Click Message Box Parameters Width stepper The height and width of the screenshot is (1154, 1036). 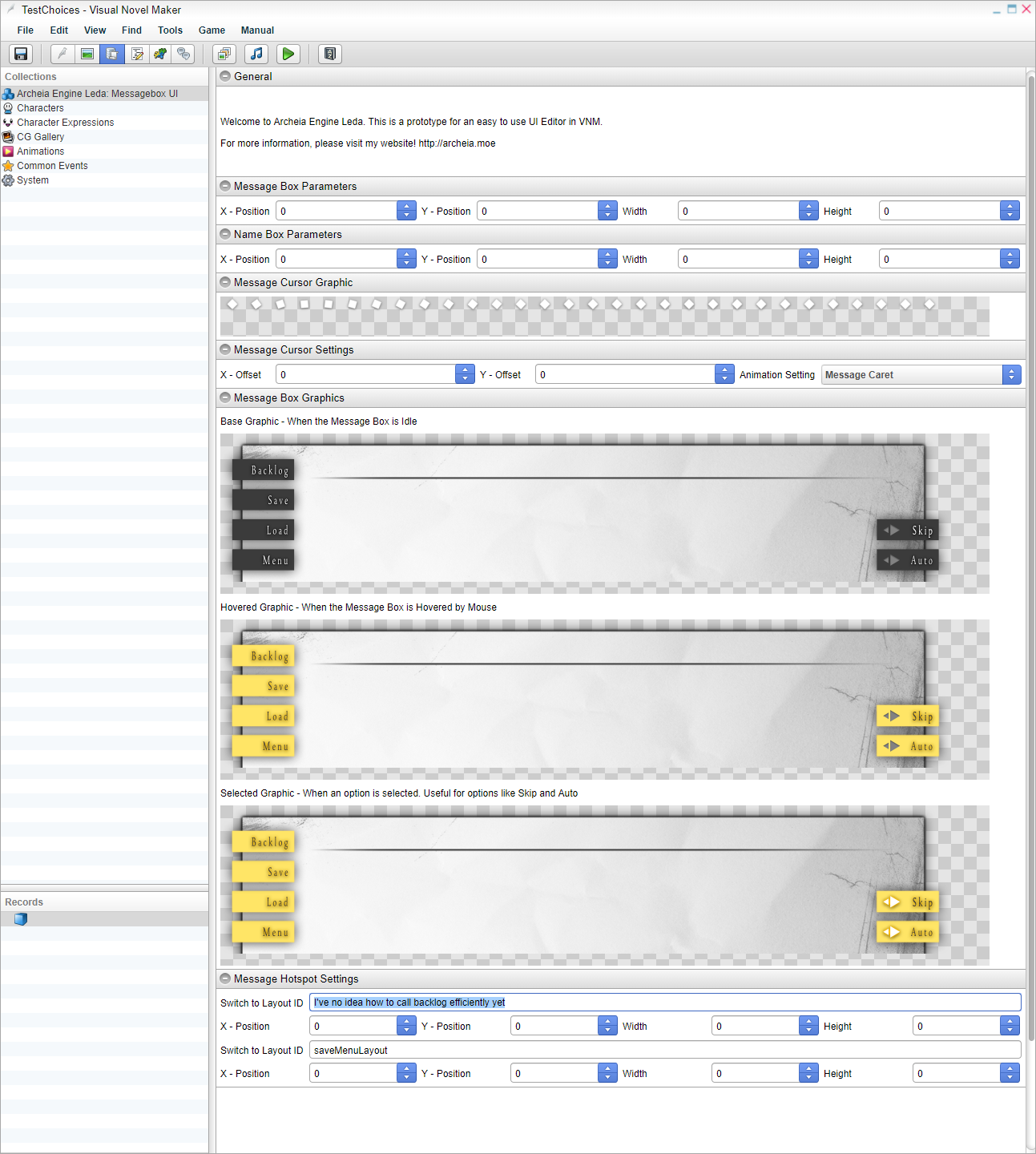(808, 211)
